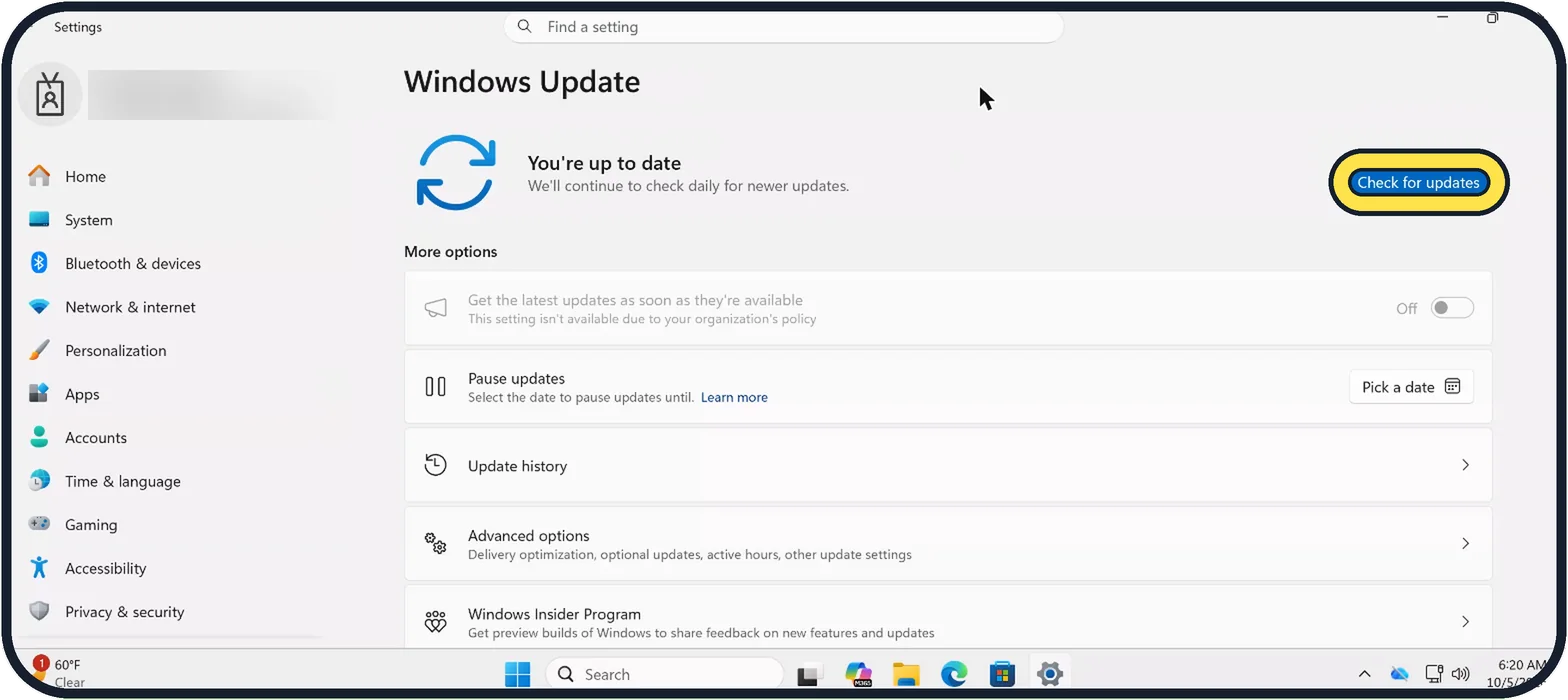
Task: Expand Update history chevron arrow
Action: tap(1465, 465)
